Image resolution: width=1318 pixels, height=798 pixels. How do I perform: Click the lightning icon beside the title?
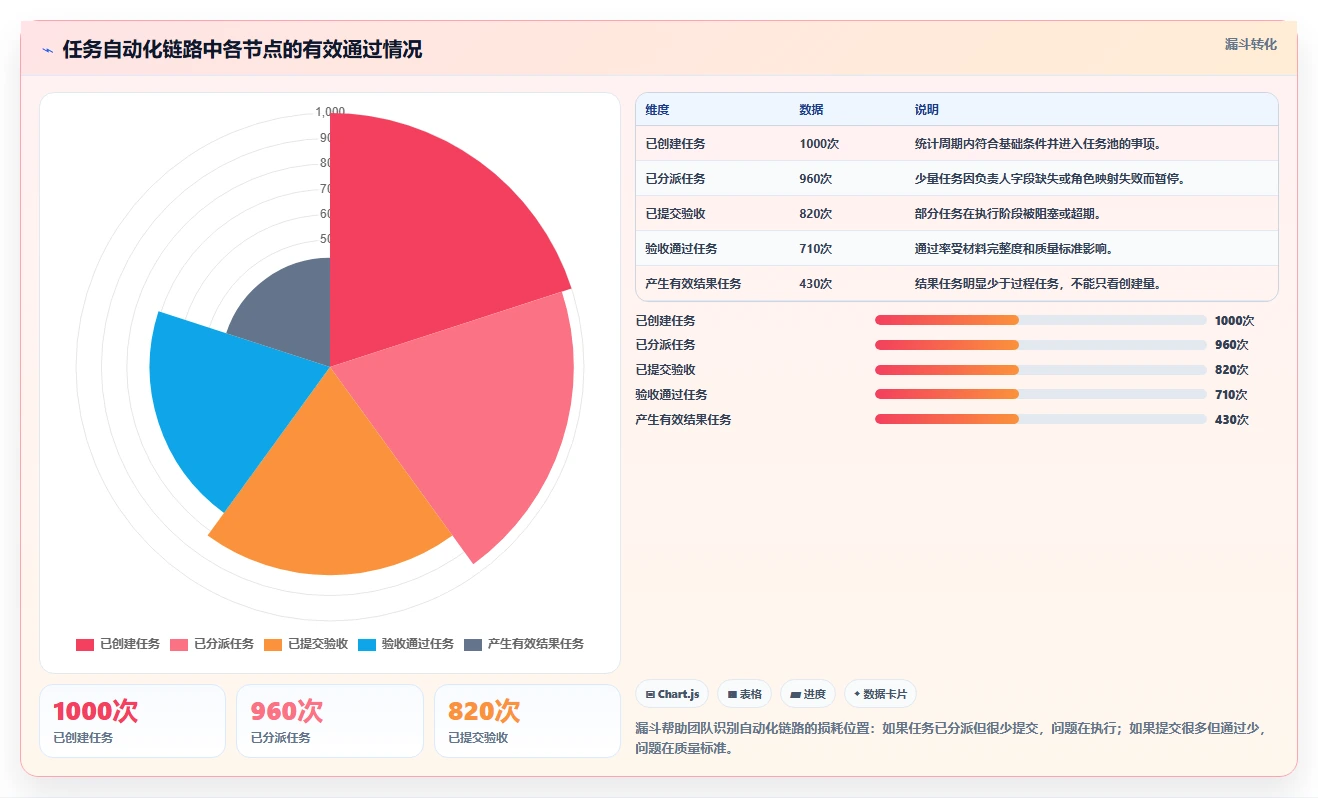tap(48, 50)
